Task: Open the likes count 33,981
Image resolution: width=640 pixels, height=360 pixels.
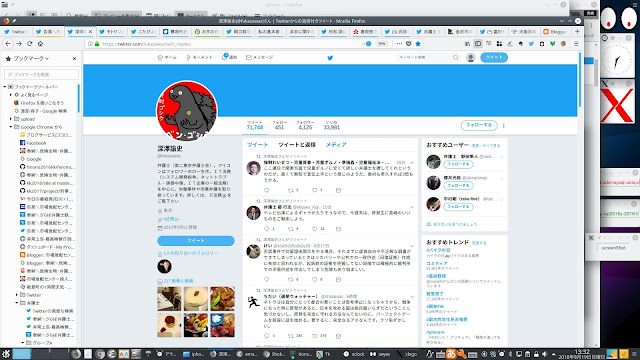Action: (331, 125)
